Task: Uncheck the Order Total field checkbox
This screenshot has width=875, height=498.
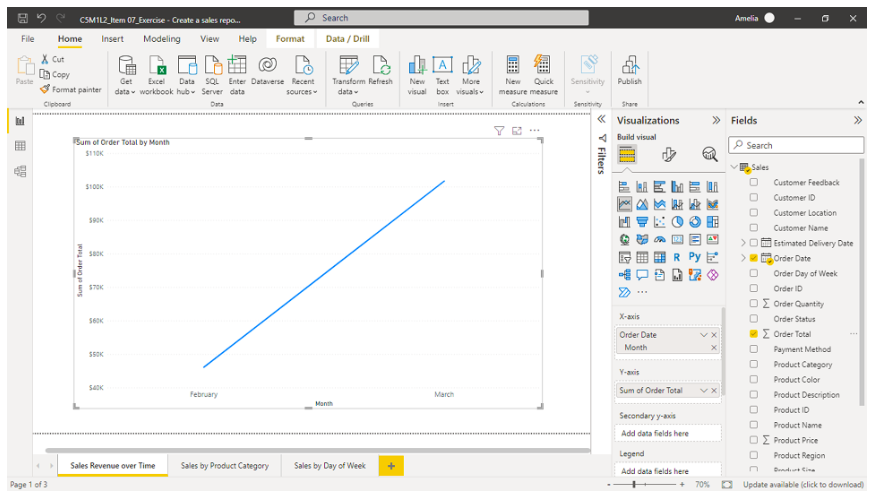Action: [754, 334]
